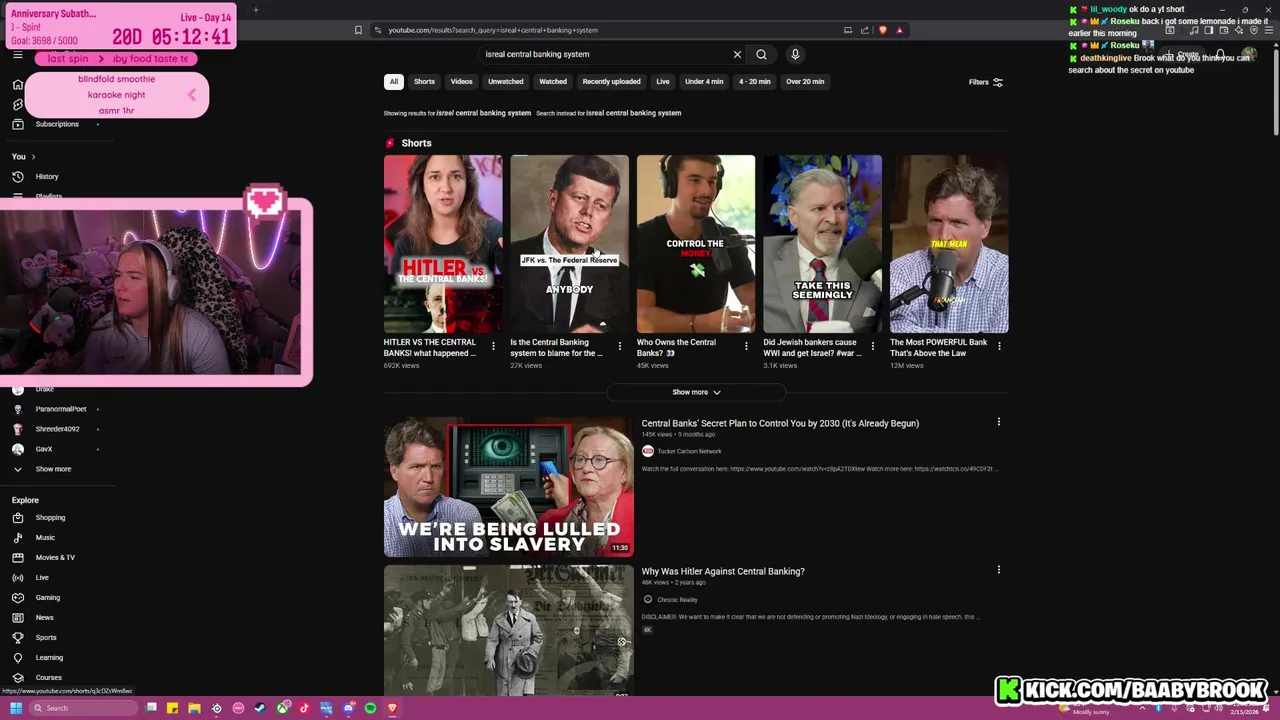Open the Hitler vs the Central Banks short
1280x720 pixels.
point(443,244)
